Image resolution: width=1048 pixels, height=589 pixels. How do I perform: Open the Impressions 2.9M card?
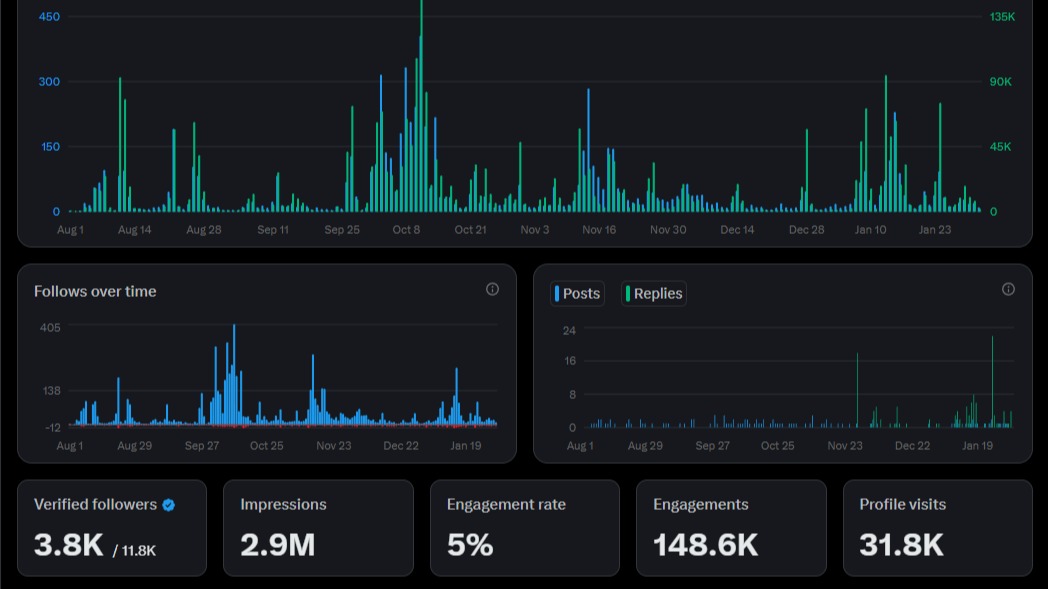pos(318,528)
